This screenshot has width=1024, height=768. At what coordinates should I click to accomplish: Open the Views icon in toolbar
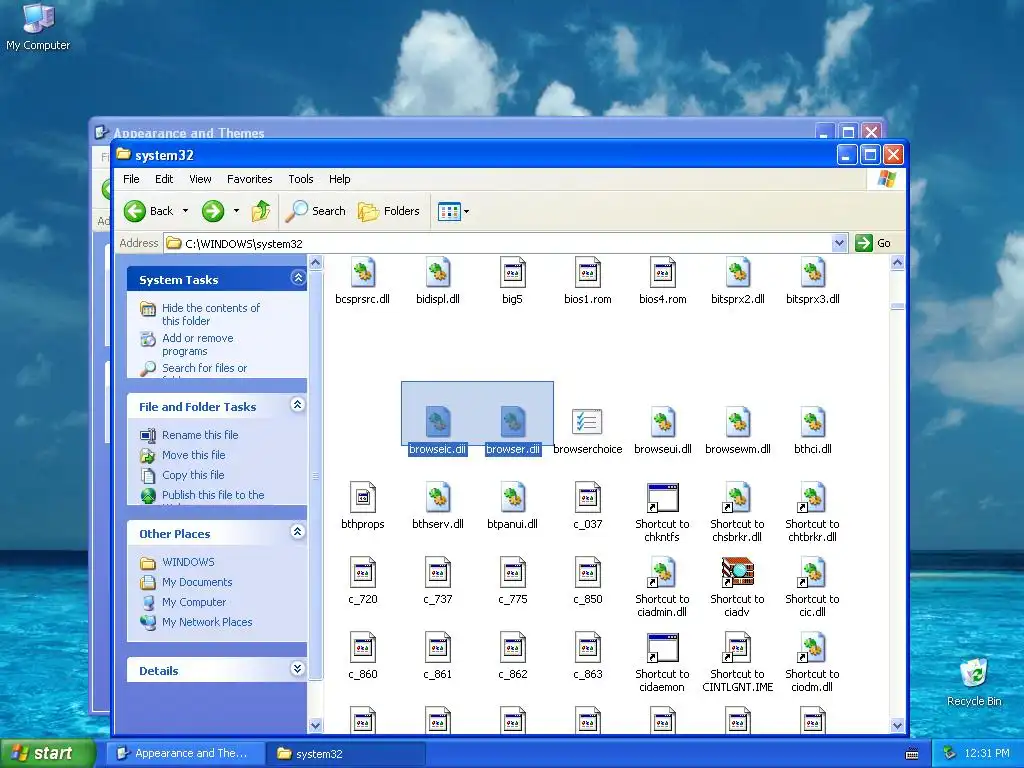pyautogui.click(x=449, y=212)
